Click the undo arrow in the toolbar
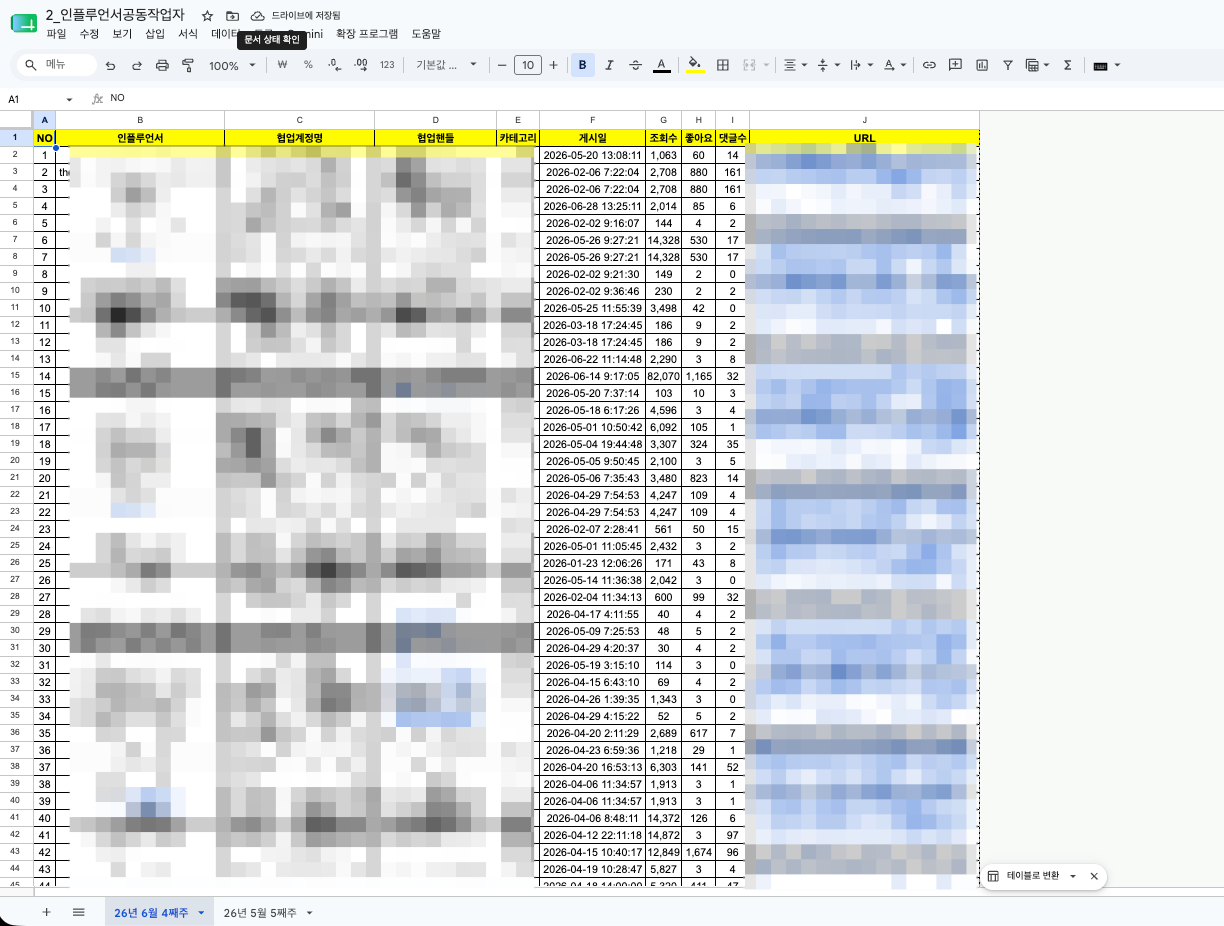 point(110,65)
